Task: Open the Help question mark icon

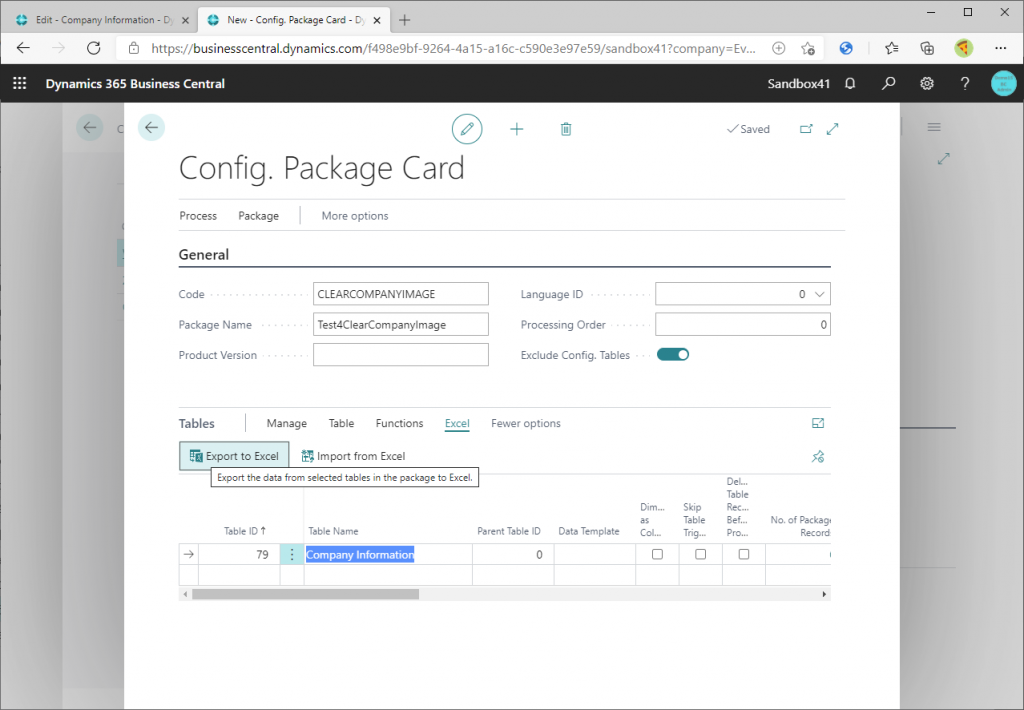Action: (965, 84)
